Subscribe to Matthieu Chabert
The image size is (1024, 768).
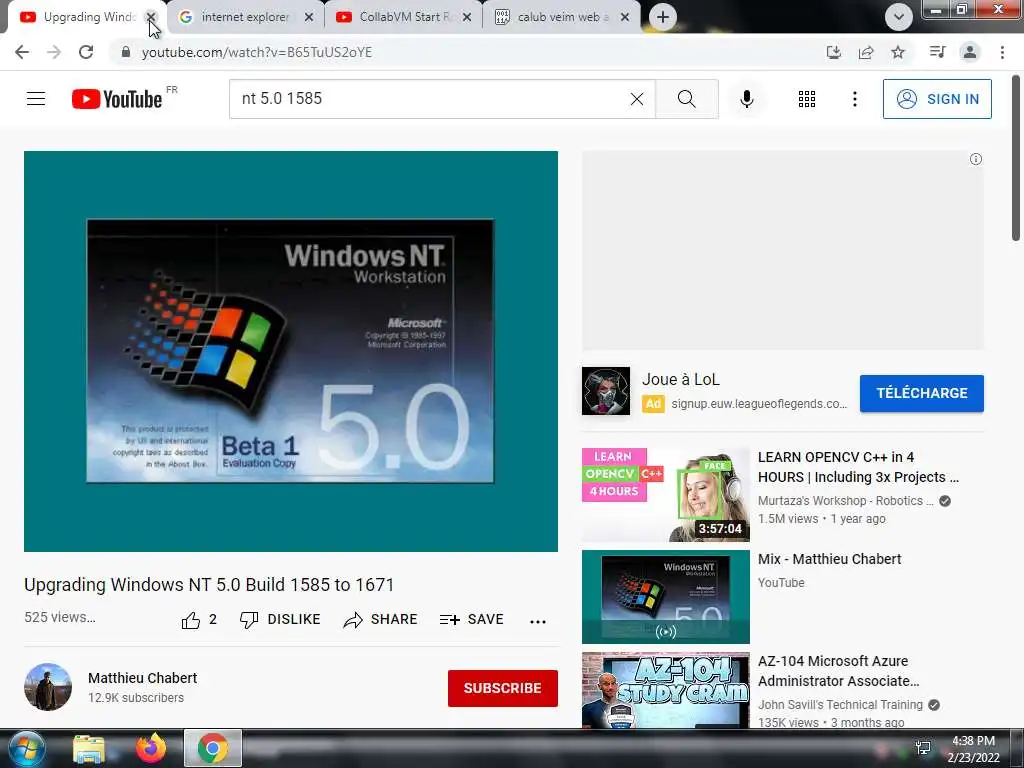tap(502, 688)
